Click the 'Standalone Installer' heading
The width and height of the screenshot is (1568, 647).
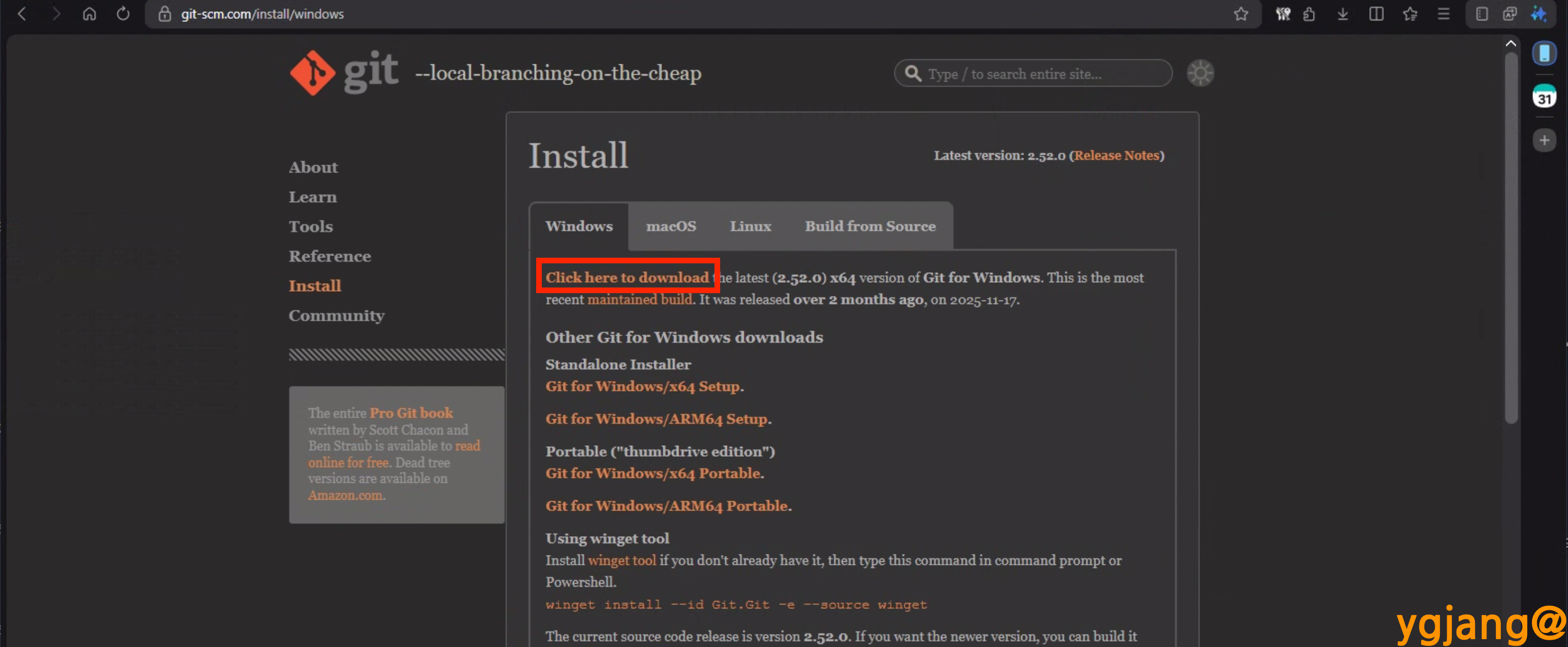click(618, 364)
